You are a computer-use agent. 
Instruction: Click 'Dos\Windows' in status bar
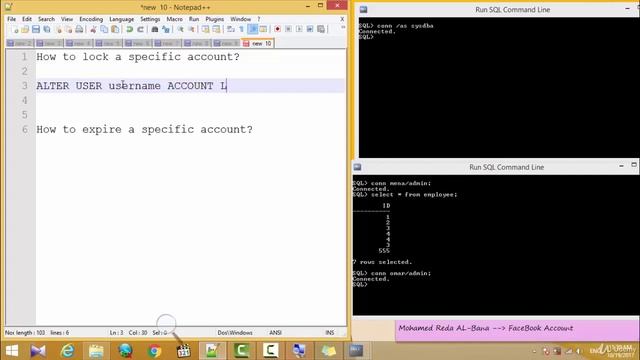coord(235,333)
